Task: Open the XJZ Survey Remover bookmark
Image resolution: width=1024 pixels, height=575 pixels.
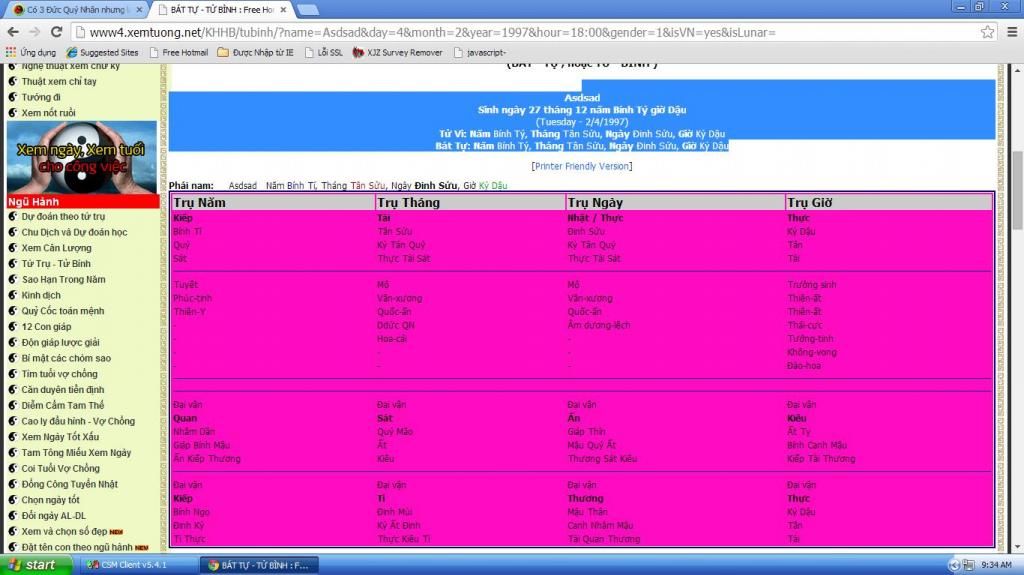Action: 398,52
